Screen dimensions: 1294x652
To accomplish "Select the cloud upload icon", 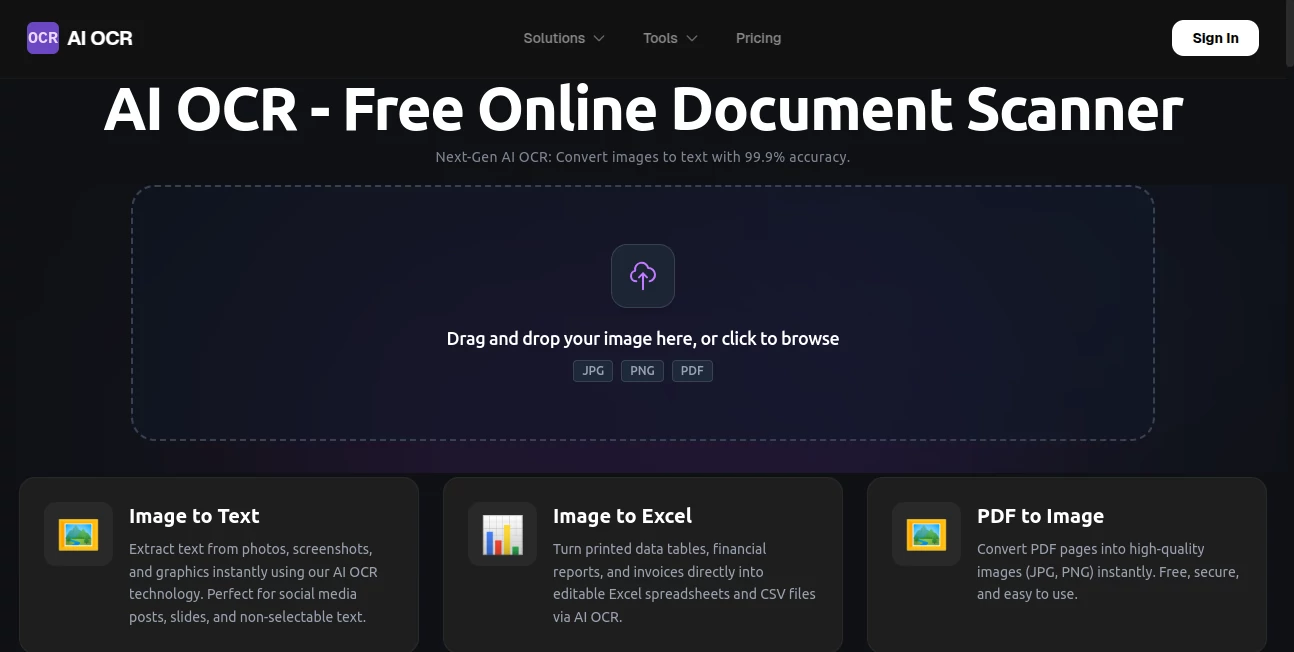I will pos(642,276).
